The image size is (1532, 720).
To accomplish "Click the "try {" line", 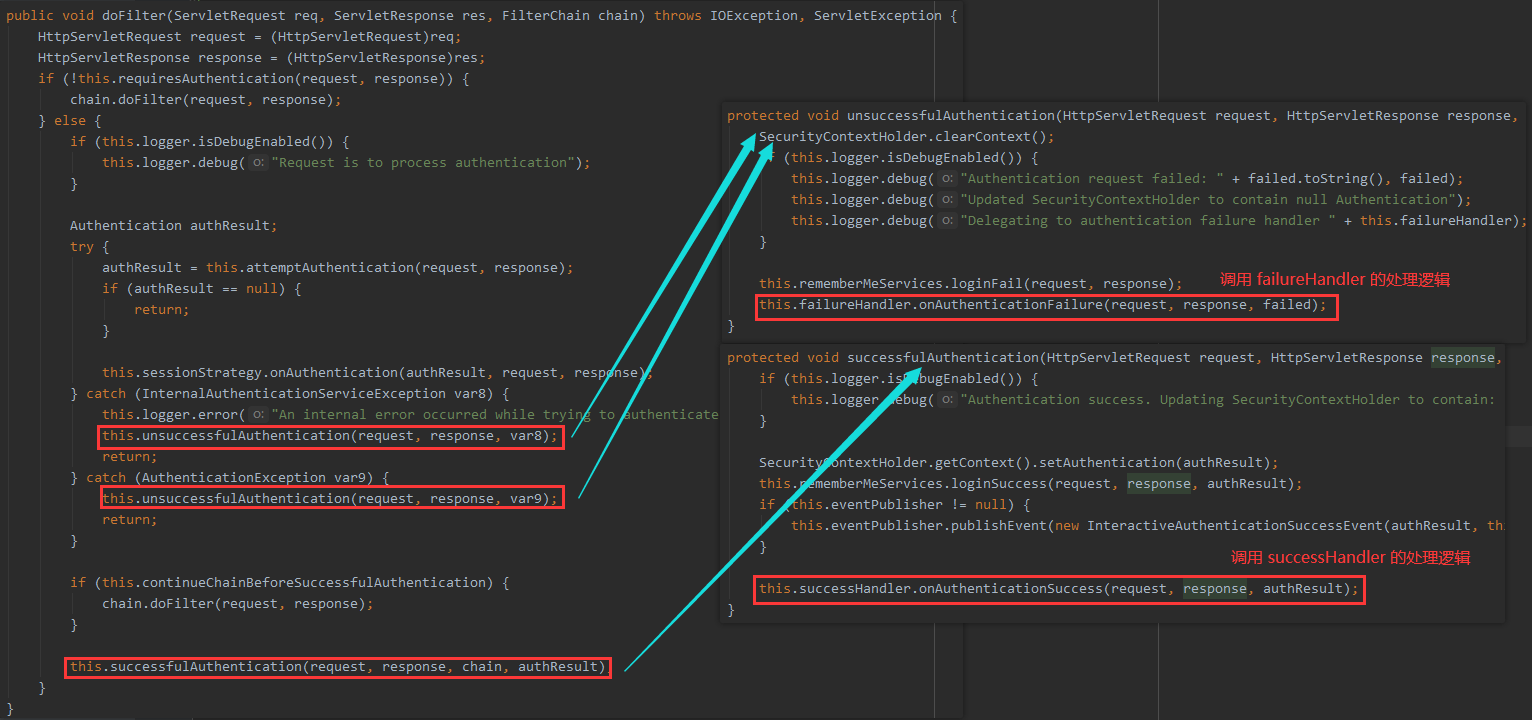I will pyautogui.click(x=90, y=247).
